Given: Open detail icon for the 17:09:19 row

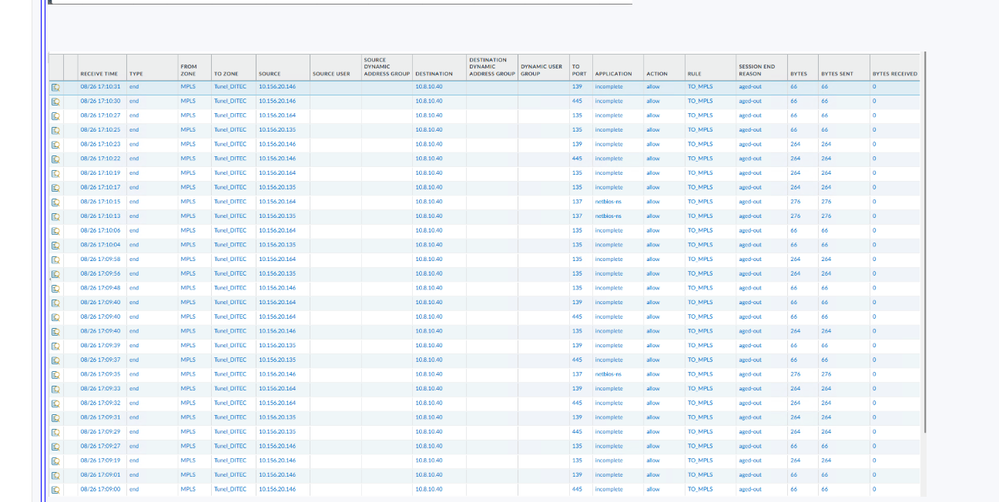Looking at the screenshot, I should tap(56, 461).
